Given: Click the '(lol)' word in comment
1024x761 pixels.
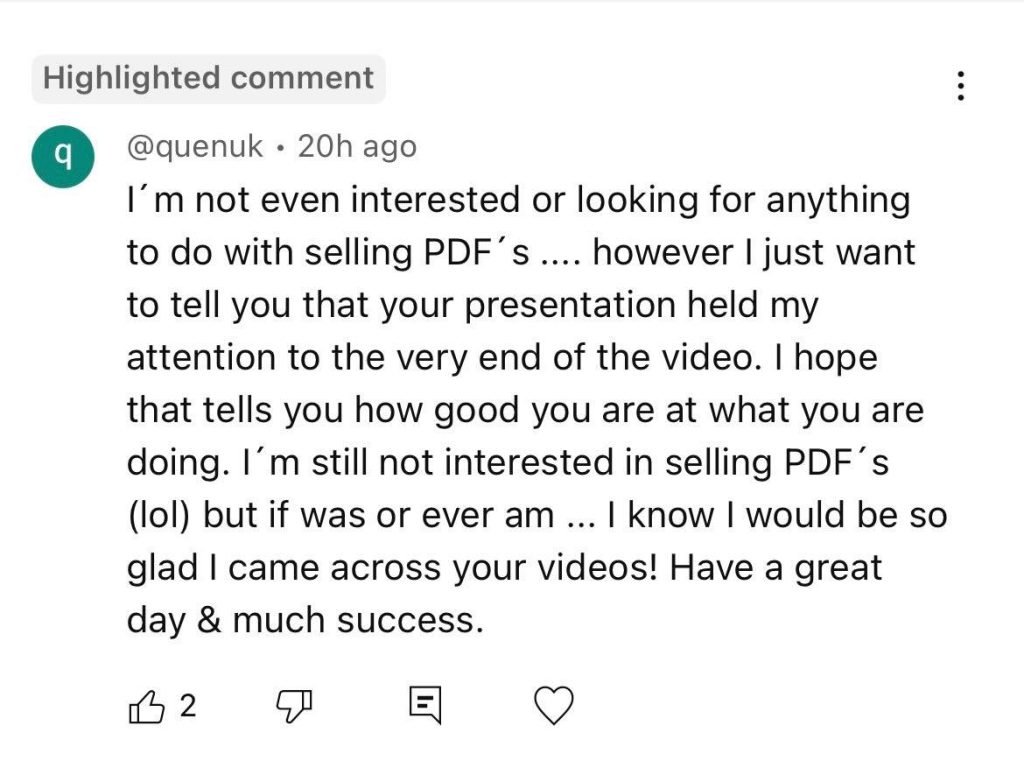Looking at the screenshot, I should (x=160, y=515).
